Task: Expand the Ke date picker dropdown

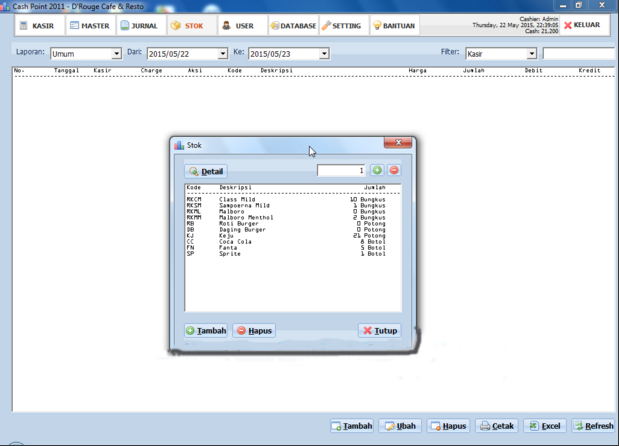Action: (x=324, y=54)
